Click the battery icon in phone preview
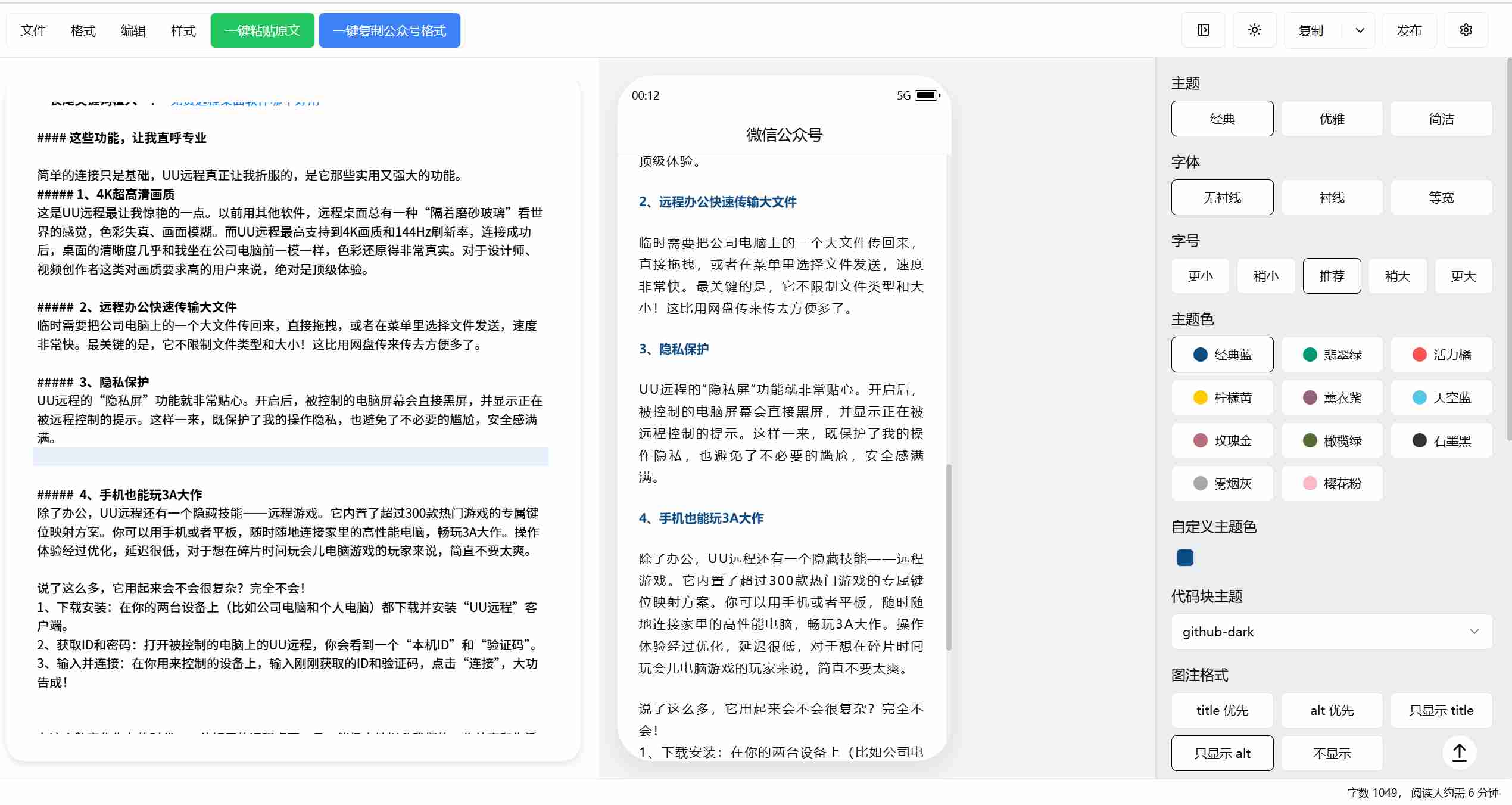This screenshot has width=1512, height=805. click(927, 95)
